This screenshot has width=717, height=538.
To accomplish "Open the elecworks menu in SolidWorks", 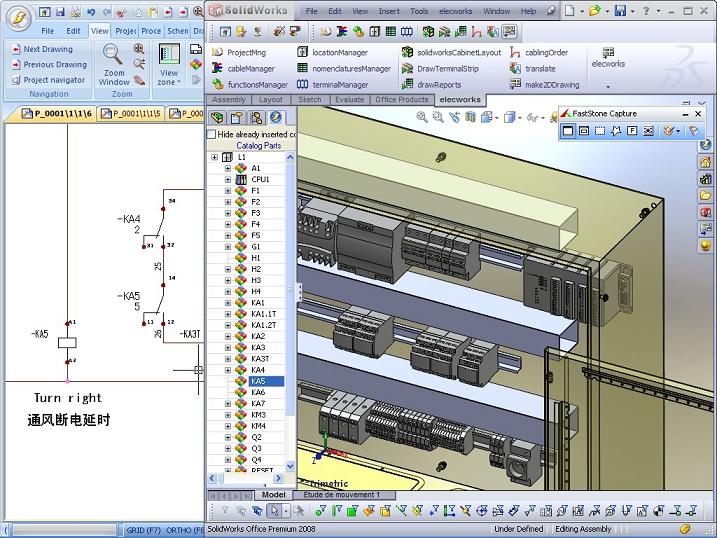I will pyautogui.click(x=455, y=11).
